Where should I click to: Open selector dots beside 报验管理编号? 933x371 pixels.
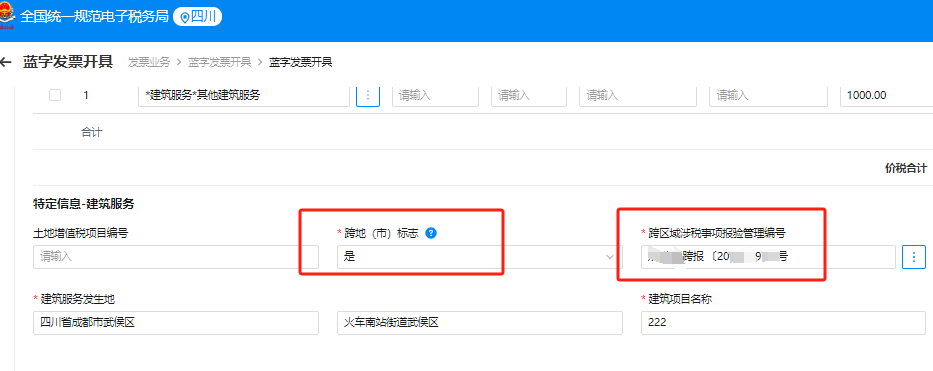click(914, 257)
